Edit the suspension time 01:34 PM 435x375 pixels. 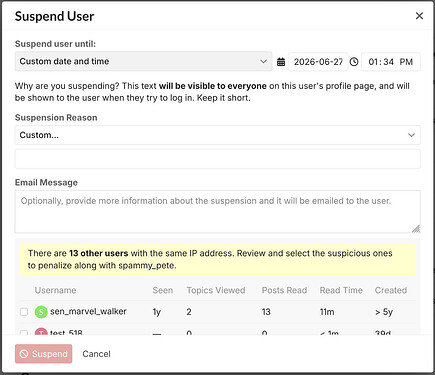tap(391, 62)
